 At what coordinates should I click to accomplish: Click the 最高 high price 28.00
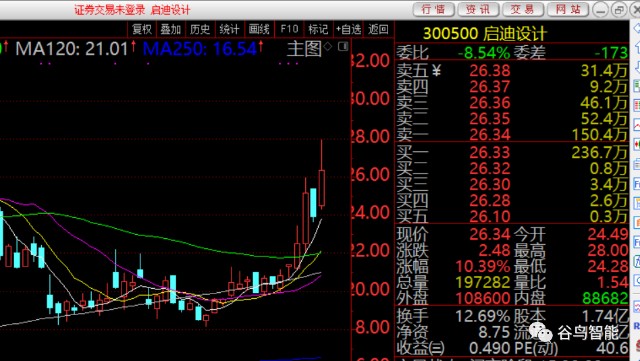608,250
